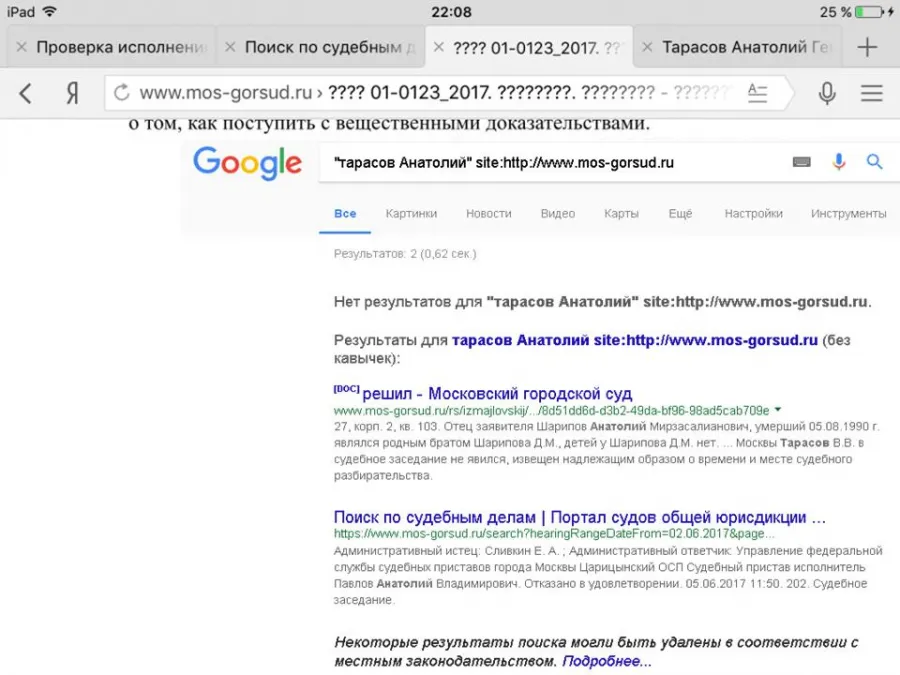Viewport: 900px width, 675px height.
Task: Select the Видео search category
Action: pyautogui.click(x=557, y=214)
